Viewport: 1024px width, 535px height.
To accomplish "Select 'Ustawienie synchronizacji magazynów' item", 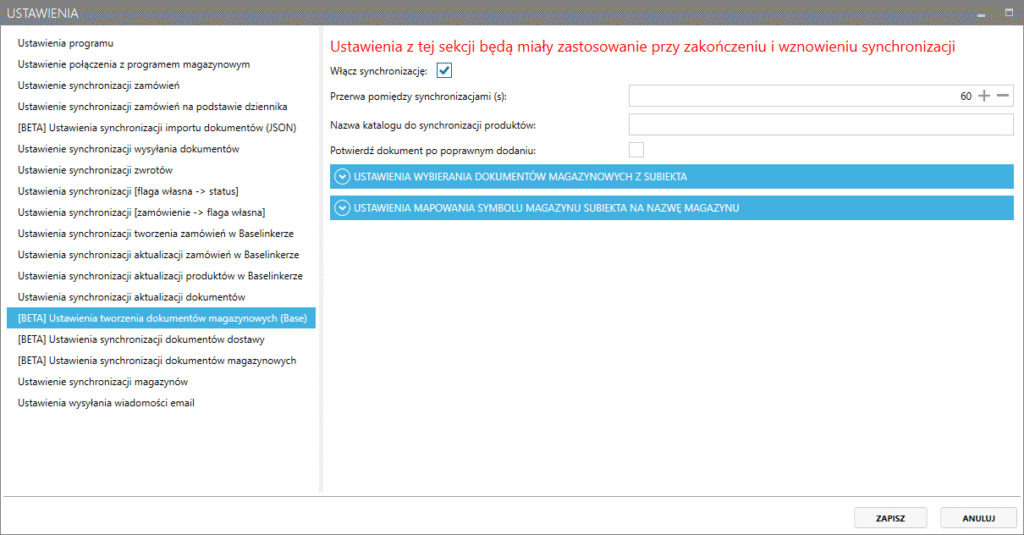I will [x=103, y=382].
